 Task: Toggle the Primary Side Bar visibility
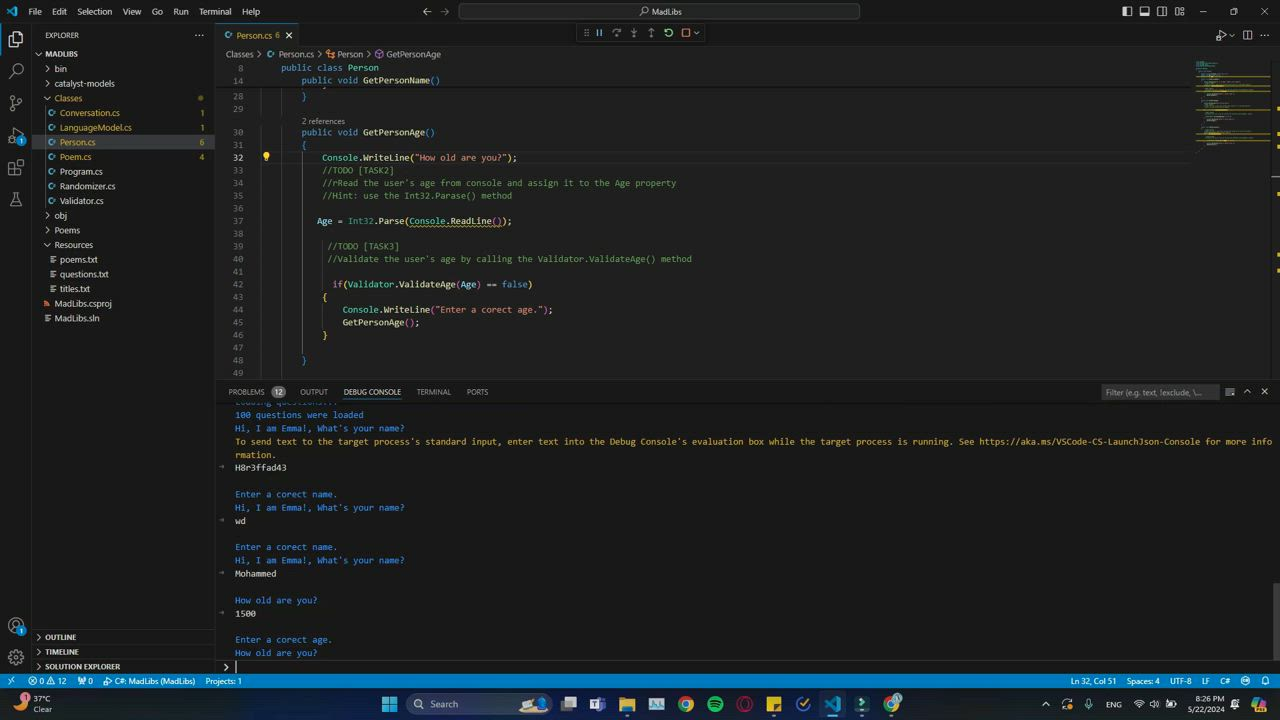pyautogui.click(x=1127, y=12)
